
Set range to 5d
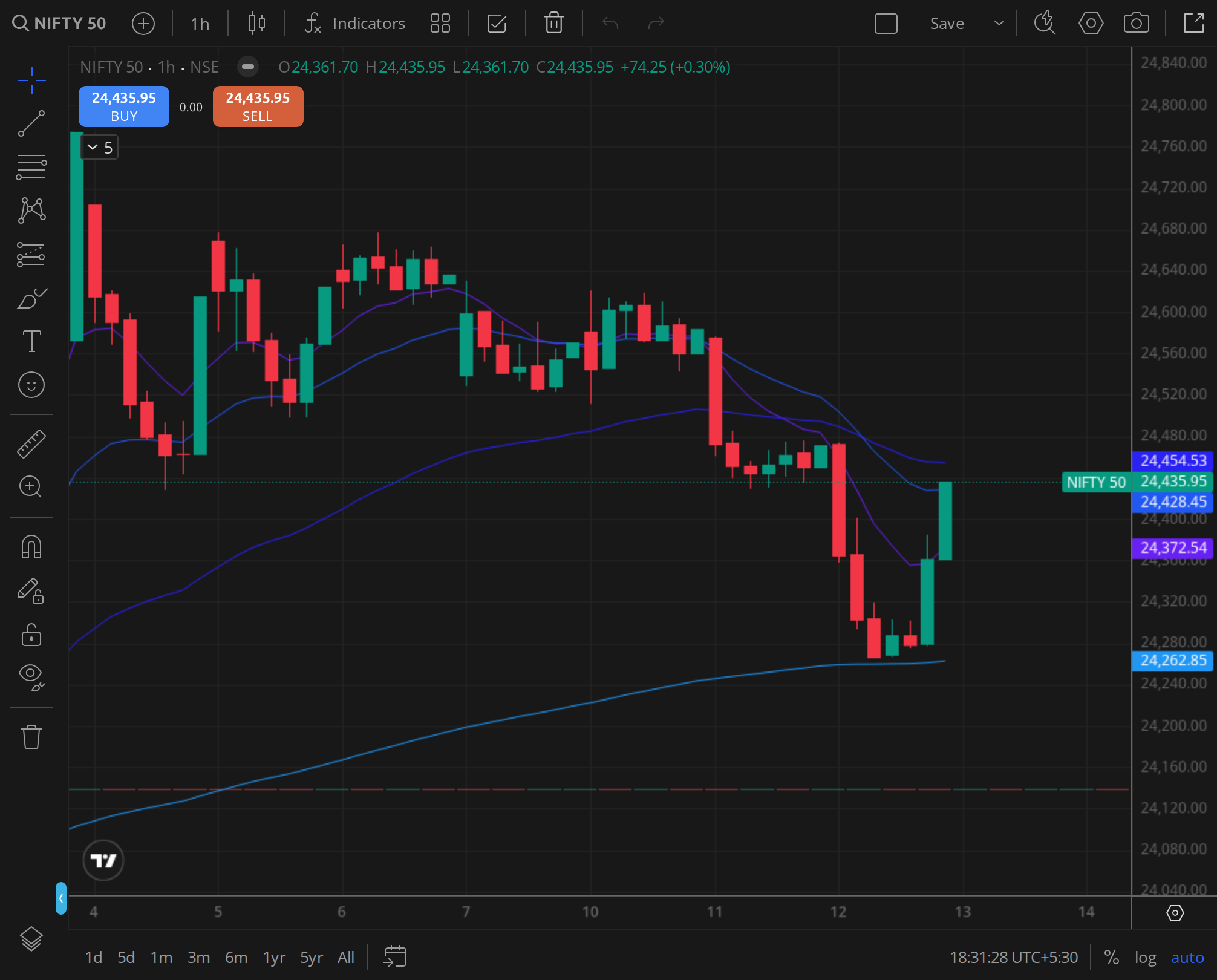click(126, 958)
